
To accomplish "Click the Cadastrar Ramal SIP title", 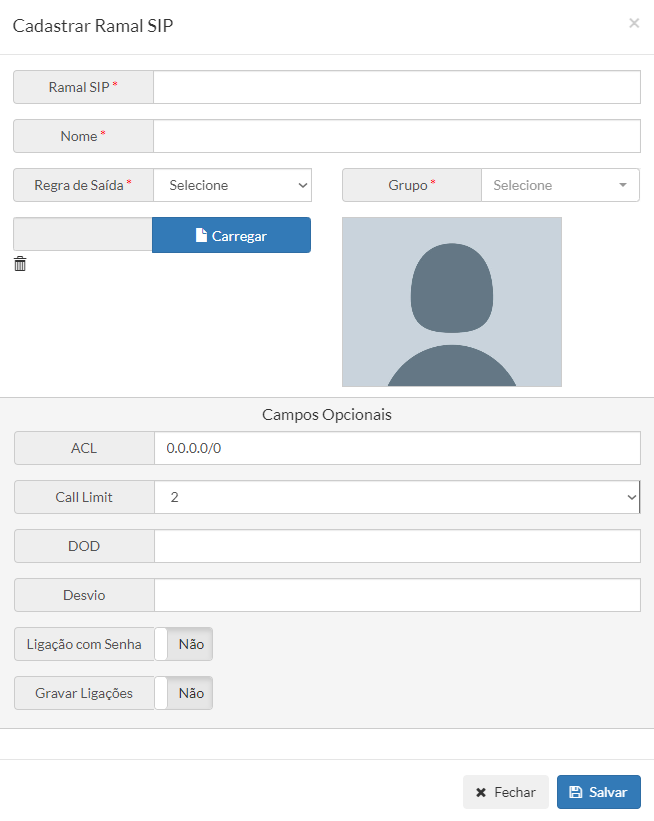I will pyautogui.click(x=93, y=26).
